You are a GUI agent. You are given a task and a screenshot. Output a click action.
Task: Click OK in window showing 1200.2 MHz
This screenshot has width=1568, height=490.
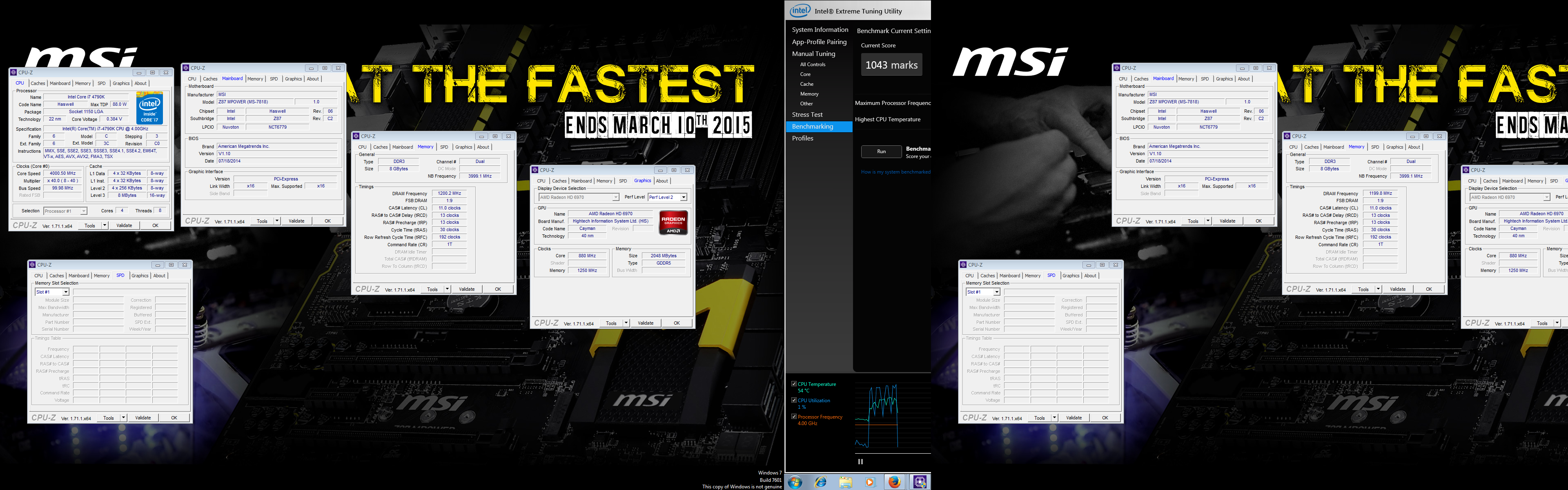498,289
